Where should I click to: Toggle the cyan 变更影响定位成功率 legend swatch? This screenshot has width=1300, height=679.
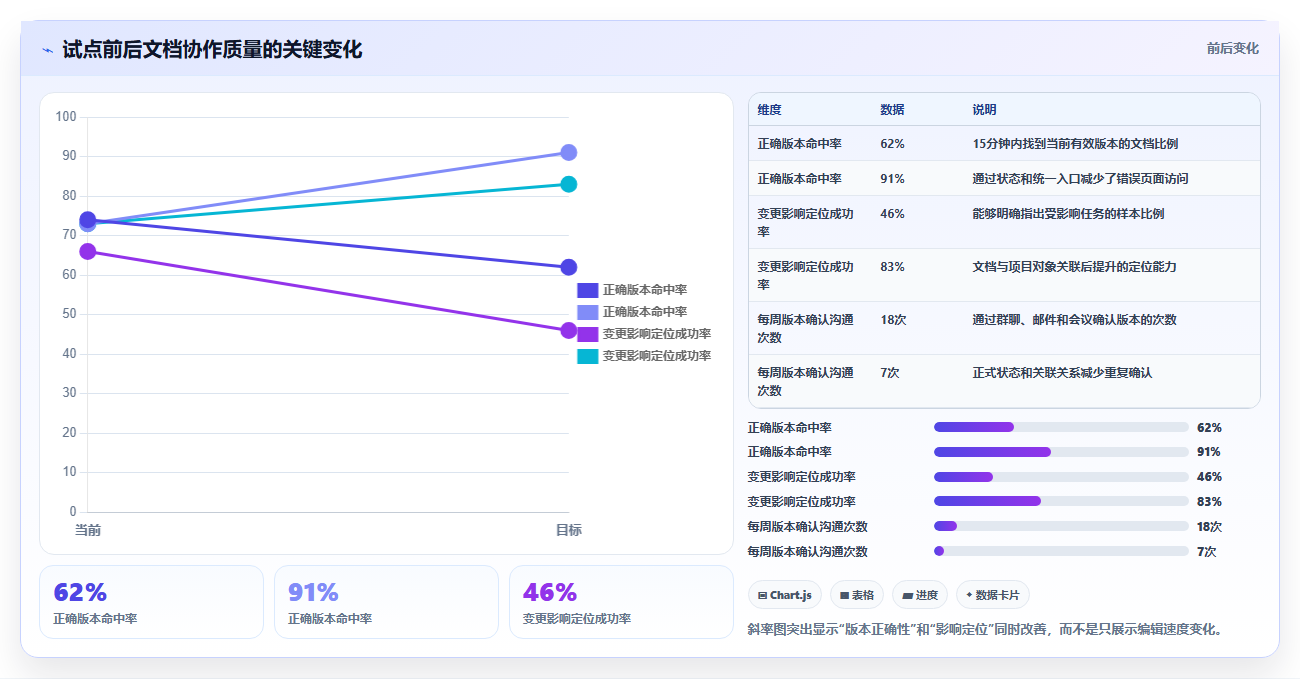[588, 356]
